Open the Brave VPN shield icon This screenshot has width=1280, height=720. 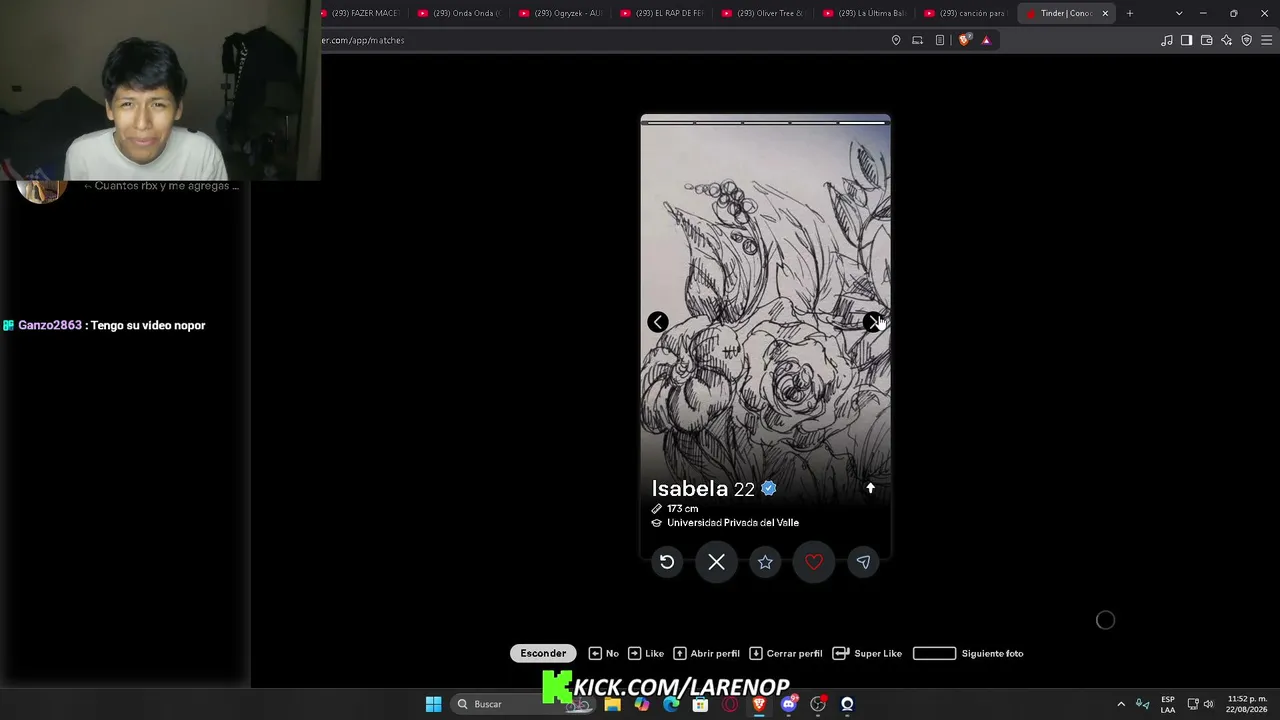click(x=1246, y=40)
